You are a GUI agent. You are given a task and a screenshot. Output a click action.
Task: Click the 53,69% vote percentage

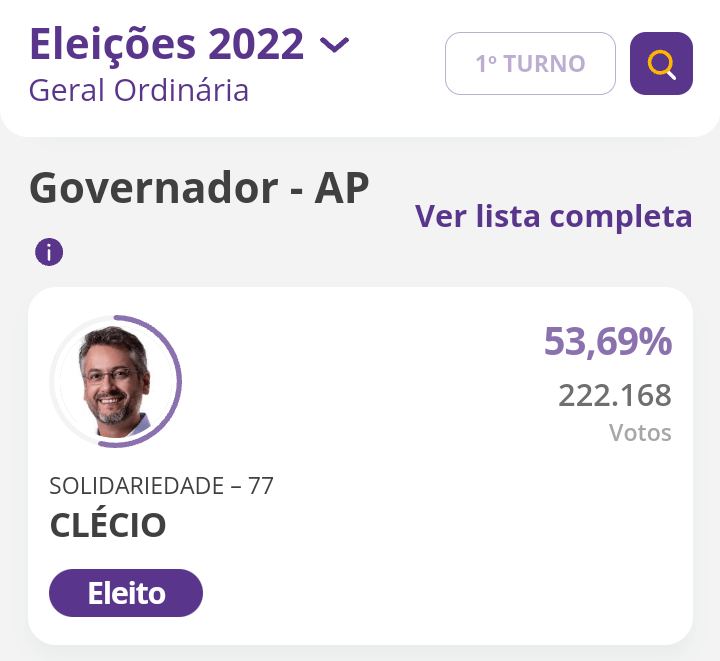607,342
